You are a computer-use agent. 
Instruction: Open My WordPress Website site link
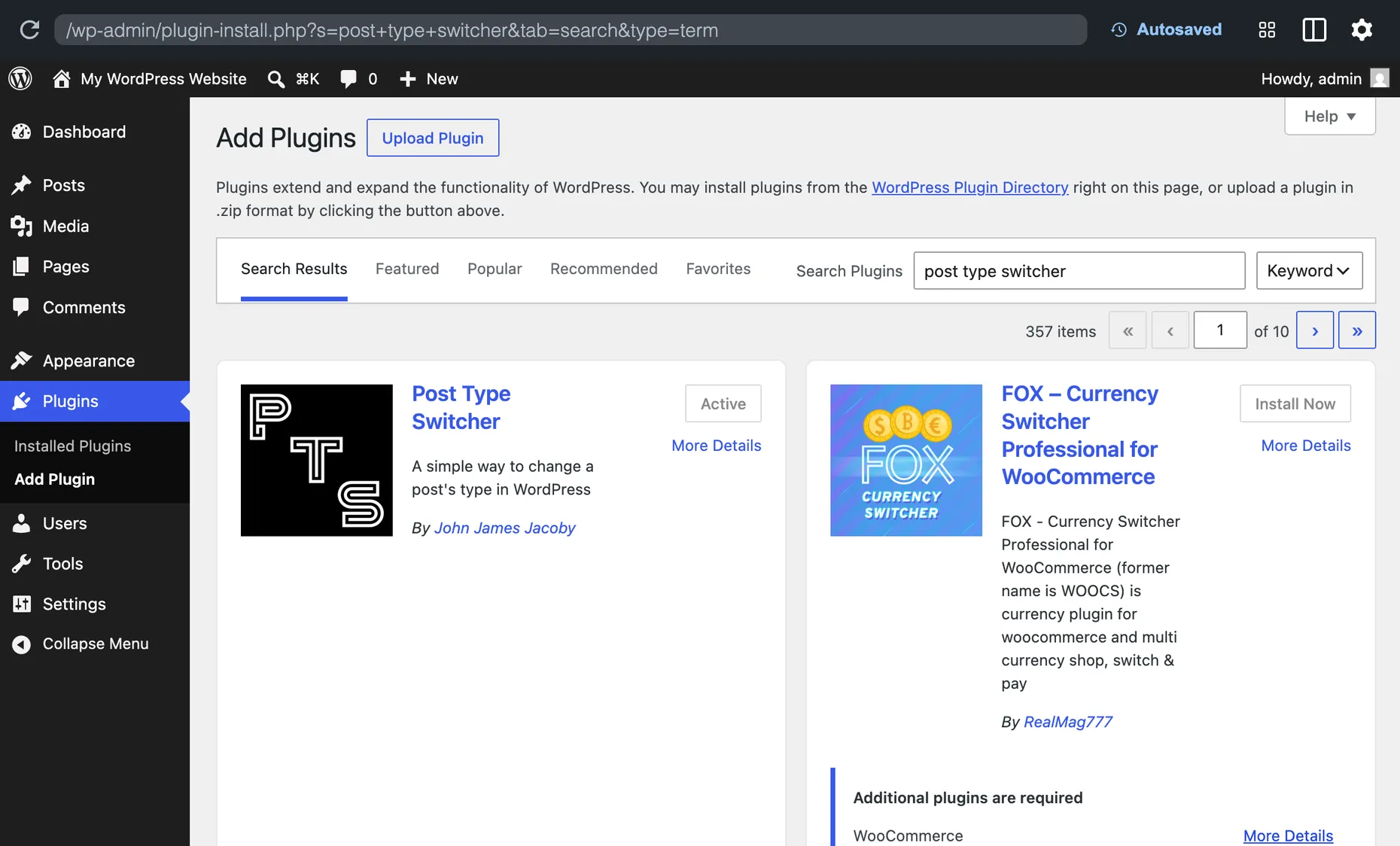click(163, 79)
